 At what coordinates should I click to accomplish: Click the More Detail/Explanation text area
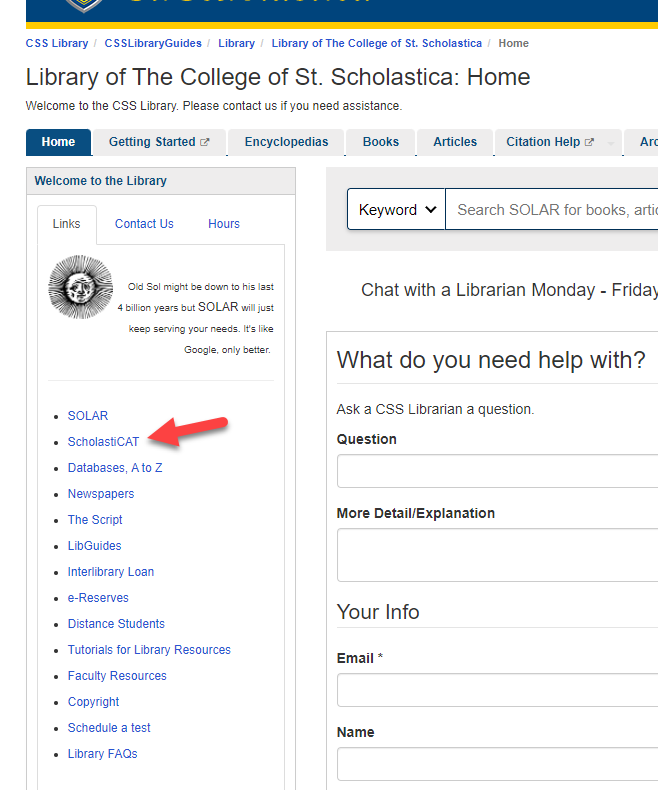coord(498,555)
